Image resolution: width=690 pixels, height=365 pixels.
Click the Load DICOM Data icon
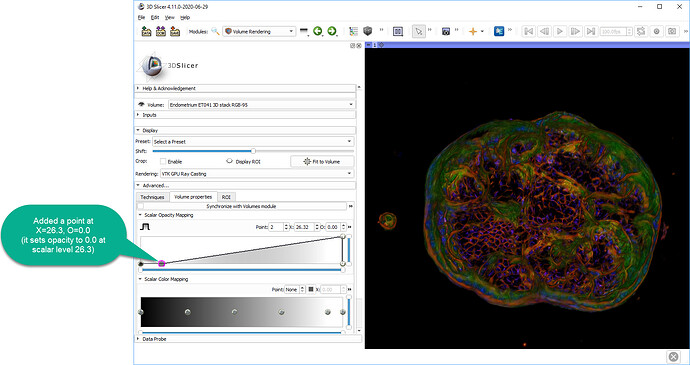(x=161, y=31)
